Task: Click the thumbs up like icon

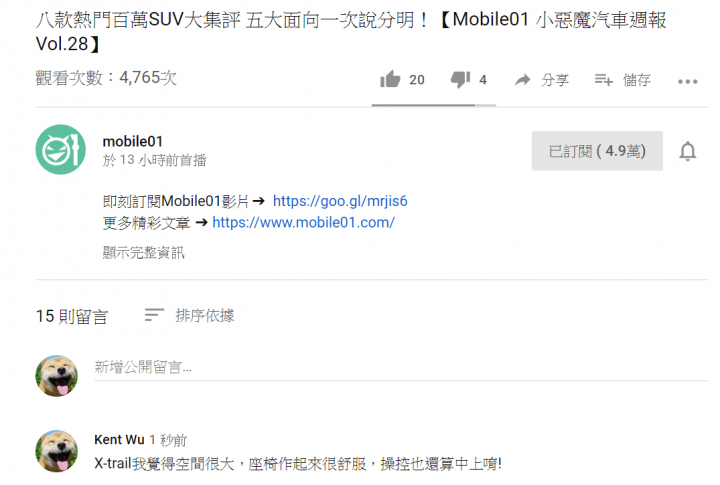Action: click(x=390, y=79)
